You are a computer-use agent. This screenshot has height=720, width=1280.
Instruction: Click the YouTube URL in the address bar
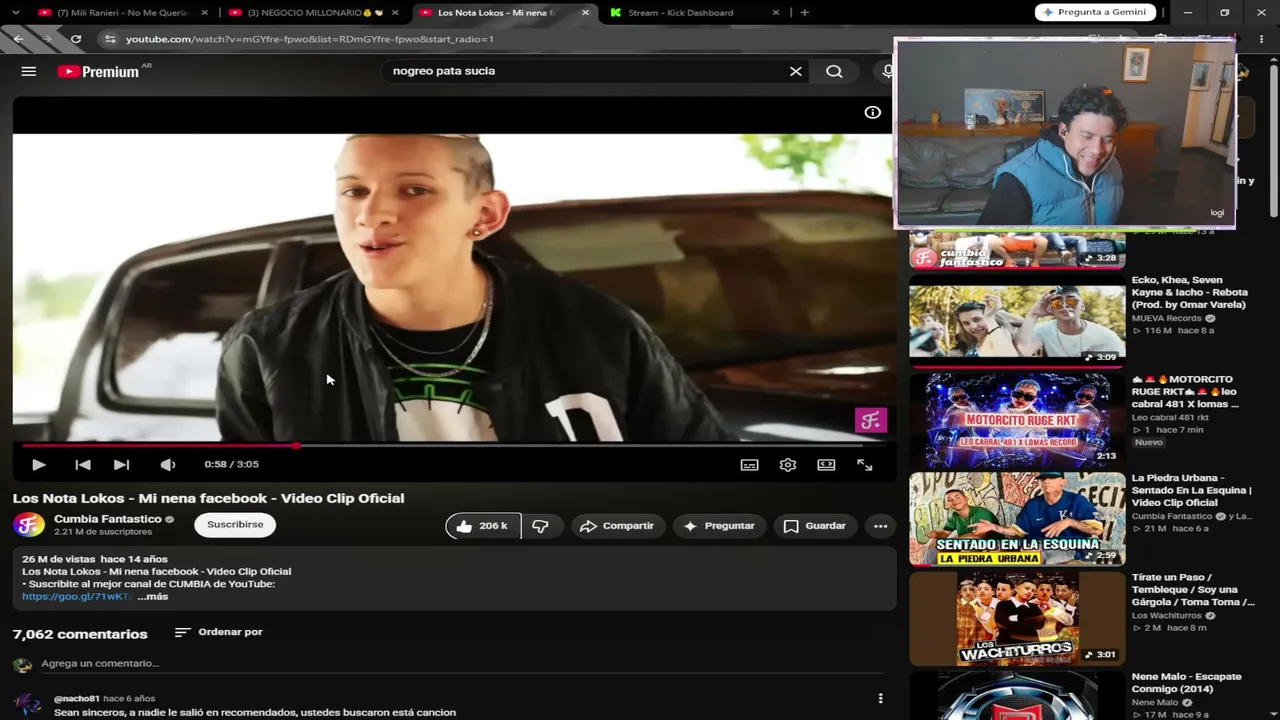click(x=310, y=39)
